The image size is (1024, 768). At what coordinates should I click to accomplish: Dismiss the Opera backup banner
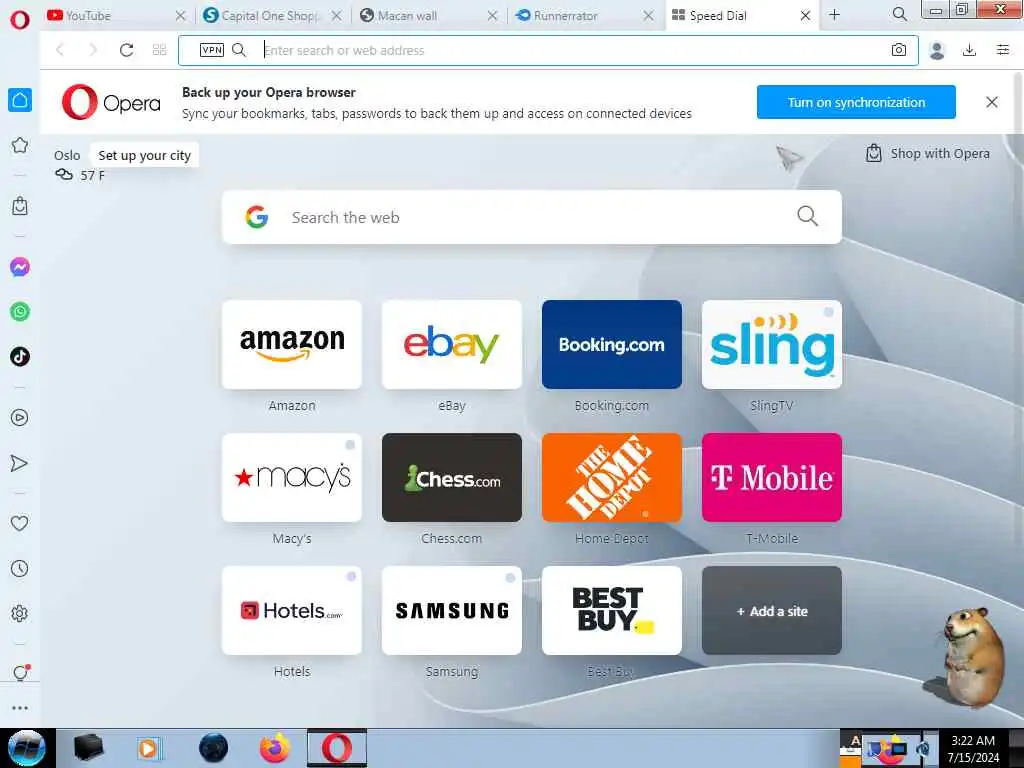click(x=992, y=102)
